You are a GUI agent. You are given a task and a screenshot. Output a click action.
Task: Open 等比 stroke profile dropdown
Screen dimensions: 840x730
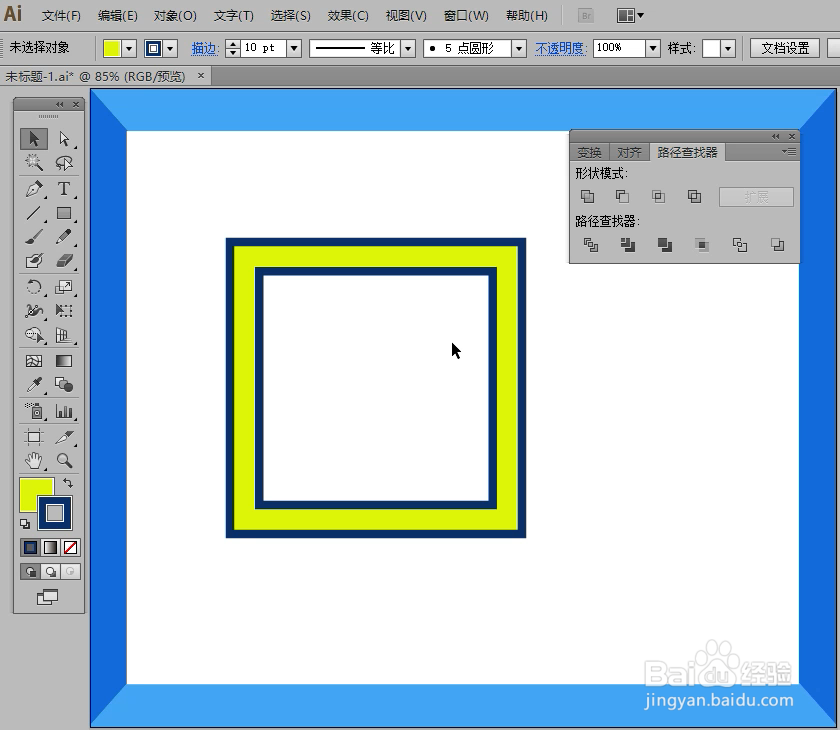point(408,48)
